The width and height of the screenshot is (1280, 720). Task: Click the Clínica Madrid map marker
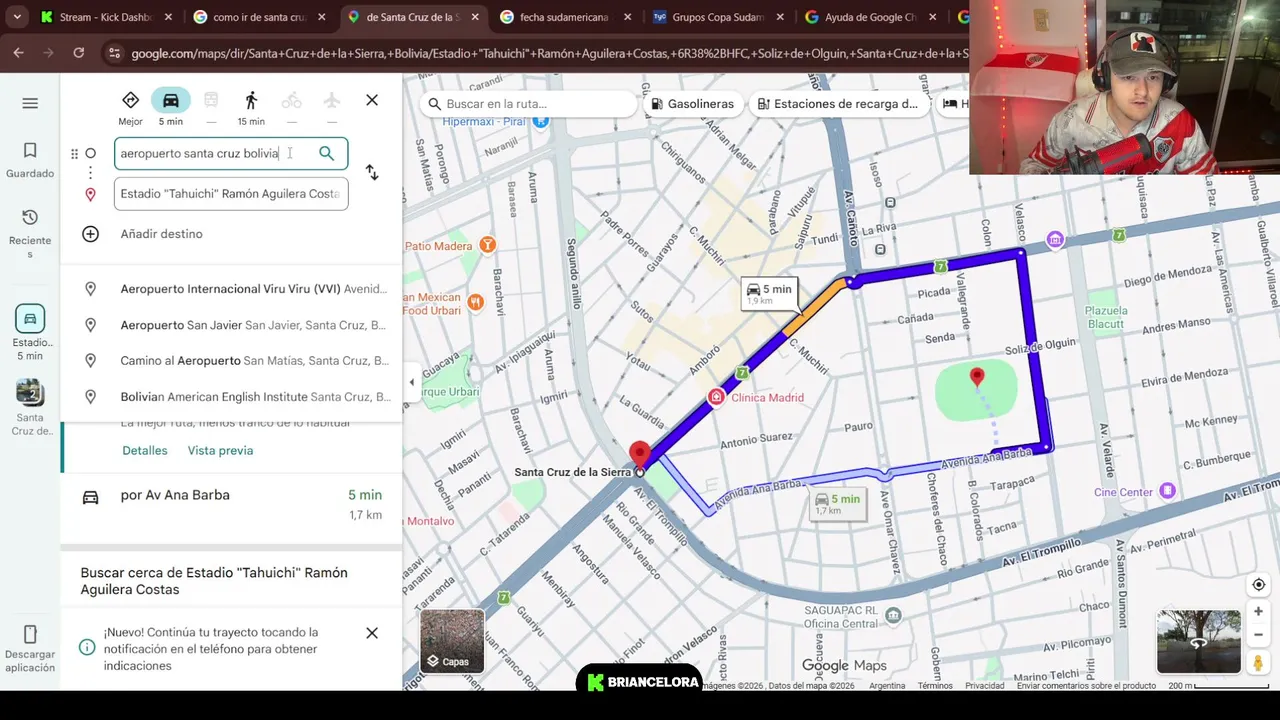tap(716, 397)
